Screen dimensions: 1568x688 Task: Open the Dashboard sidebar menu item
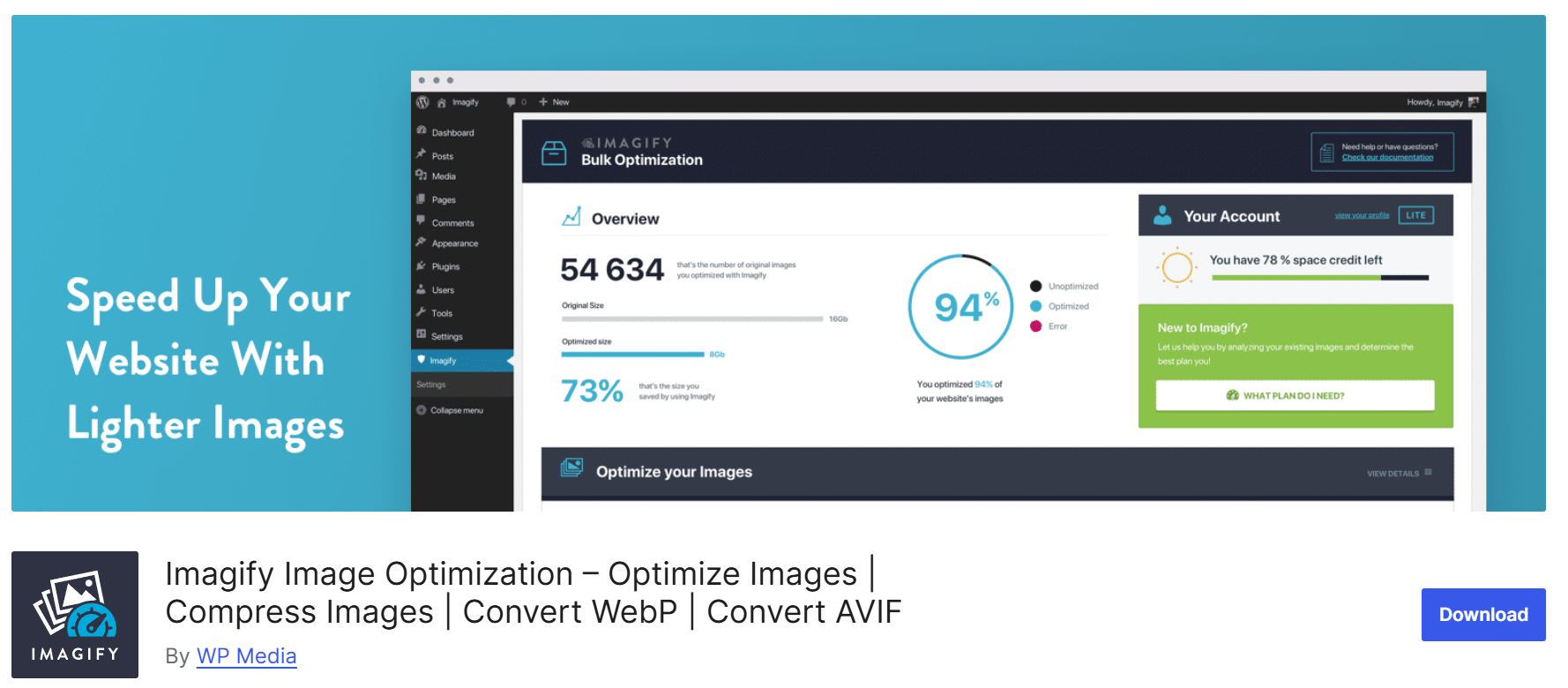click(452, 133)
